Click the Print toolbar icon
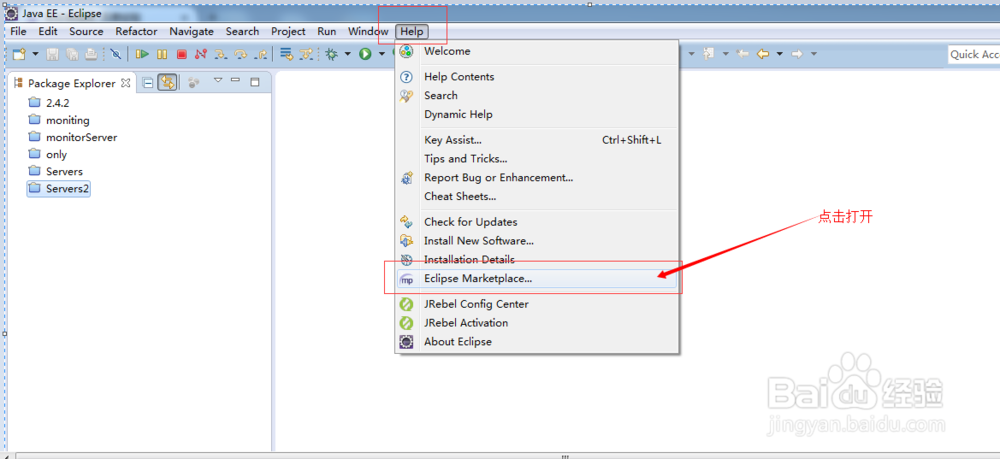The height and width of the screenshot is (459, 1000). tap(91, 54)
